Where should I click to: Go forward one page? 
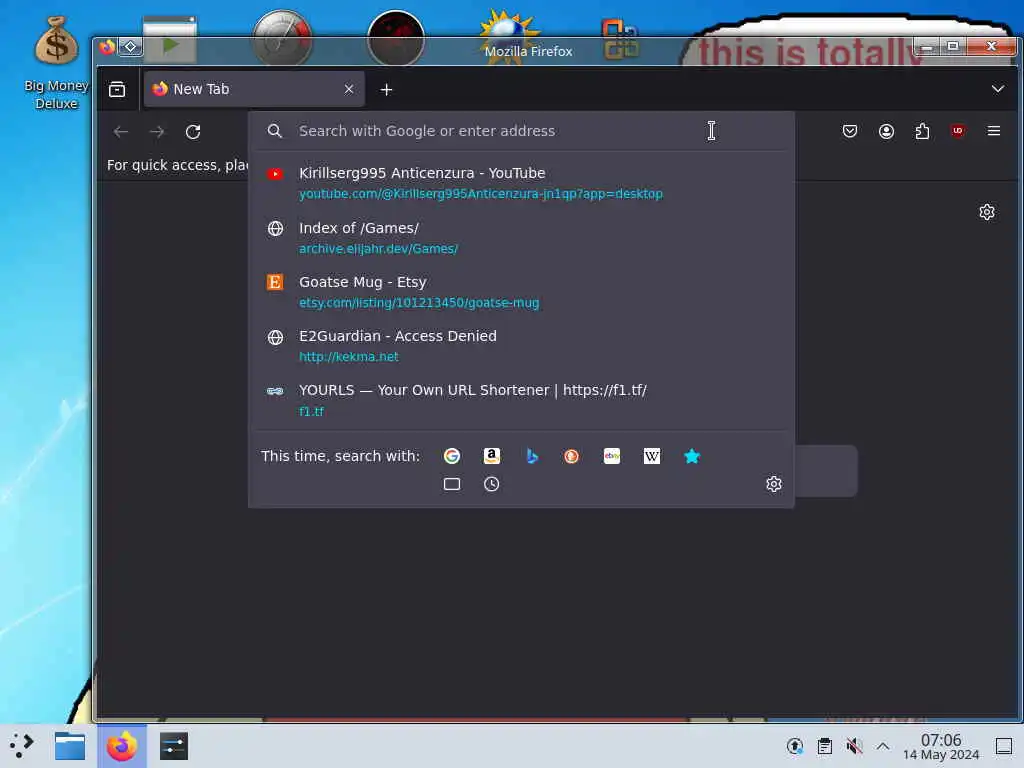(x=157, y=132)
